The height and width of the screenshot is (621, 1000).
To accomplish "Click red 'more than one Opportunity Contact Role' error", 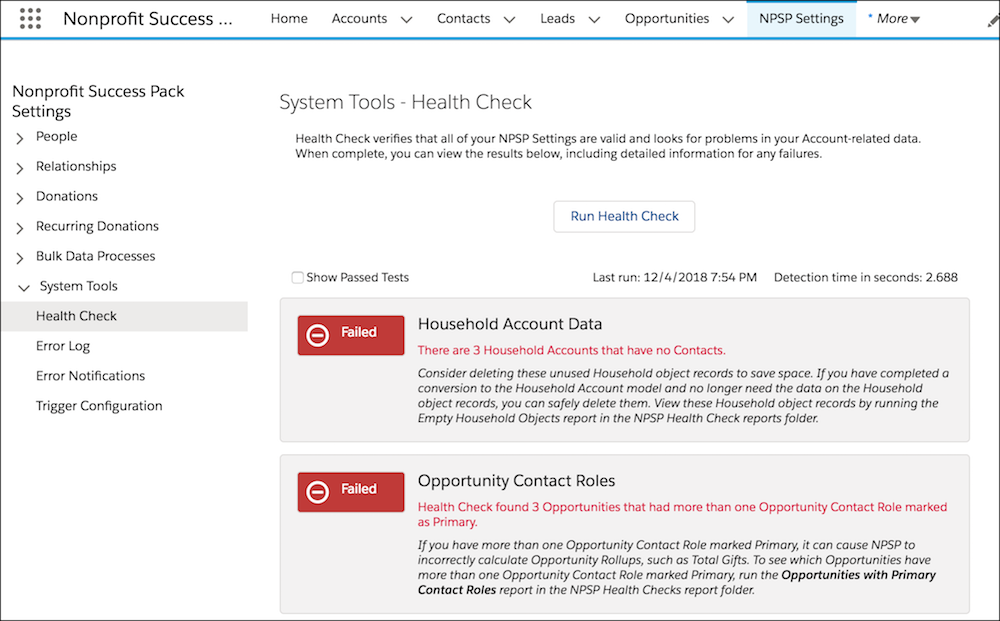I will coord(682,514).
